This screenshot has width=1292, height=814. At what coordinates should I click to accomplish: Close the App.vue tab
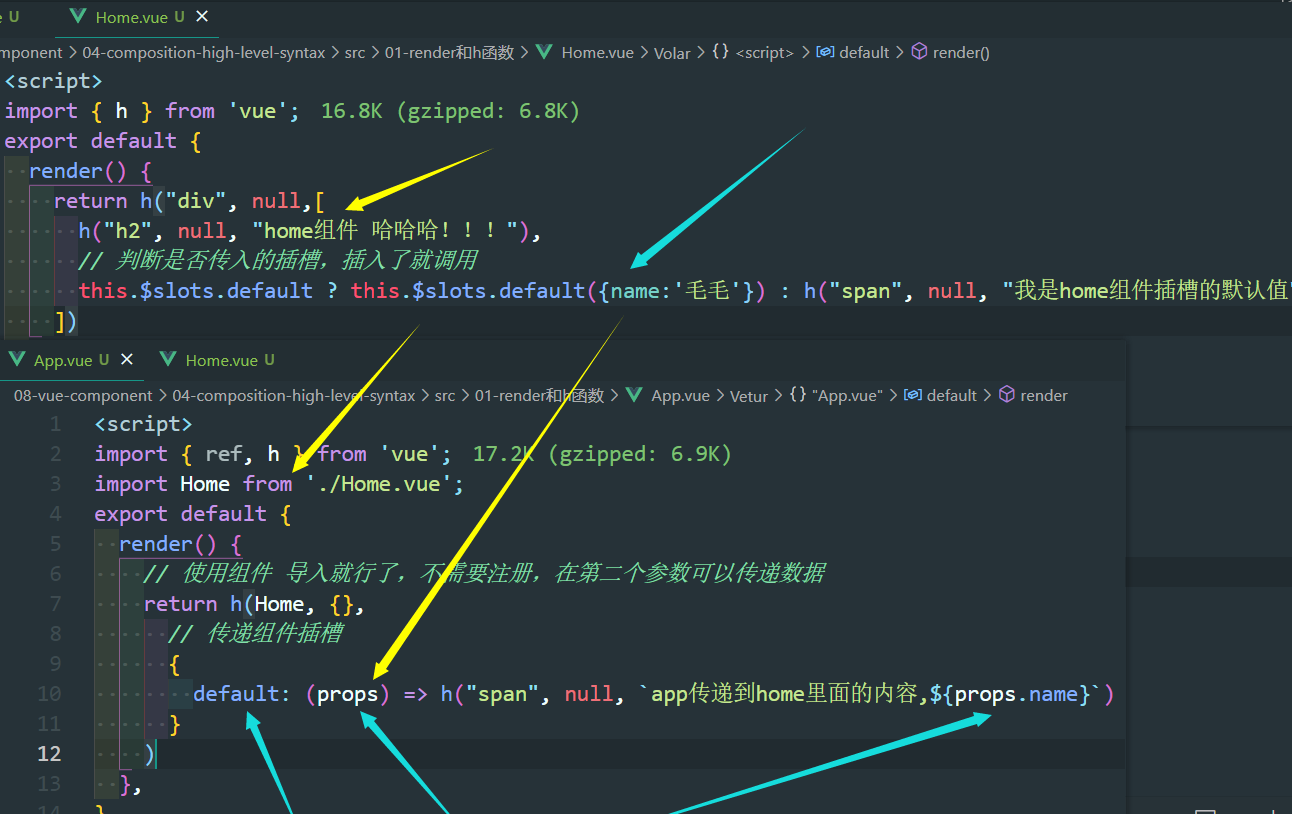126,358
